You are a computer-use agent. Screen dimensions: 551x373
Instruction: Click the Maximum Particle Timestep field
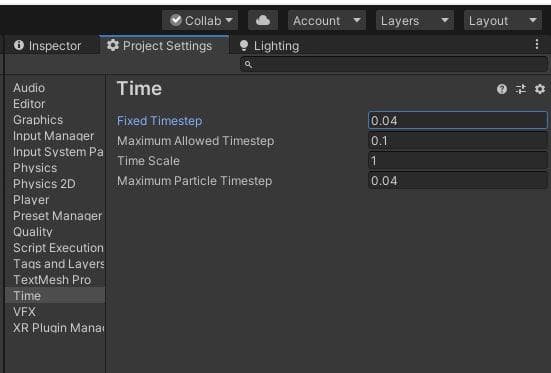point(458,181)
